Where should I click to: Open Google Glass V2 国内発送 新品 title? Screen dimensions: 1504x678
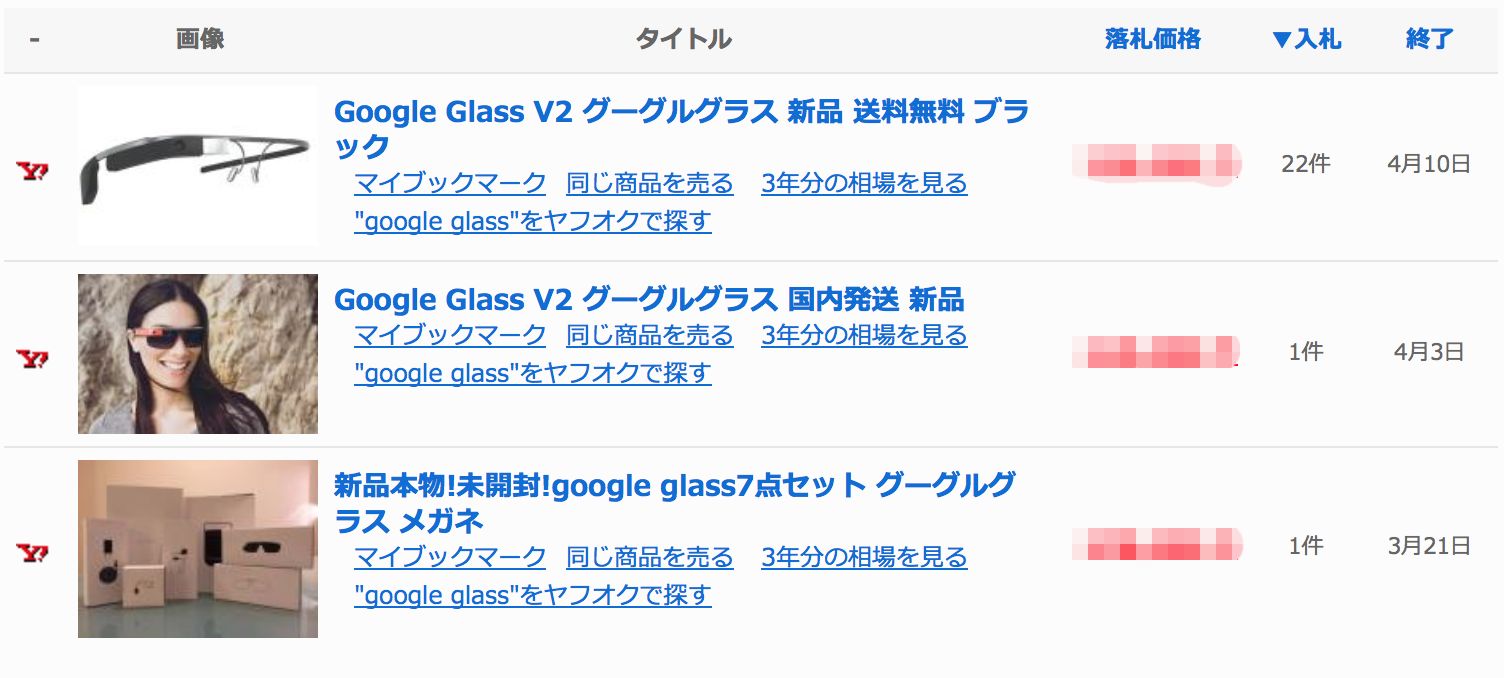click(x=648, y=299)
